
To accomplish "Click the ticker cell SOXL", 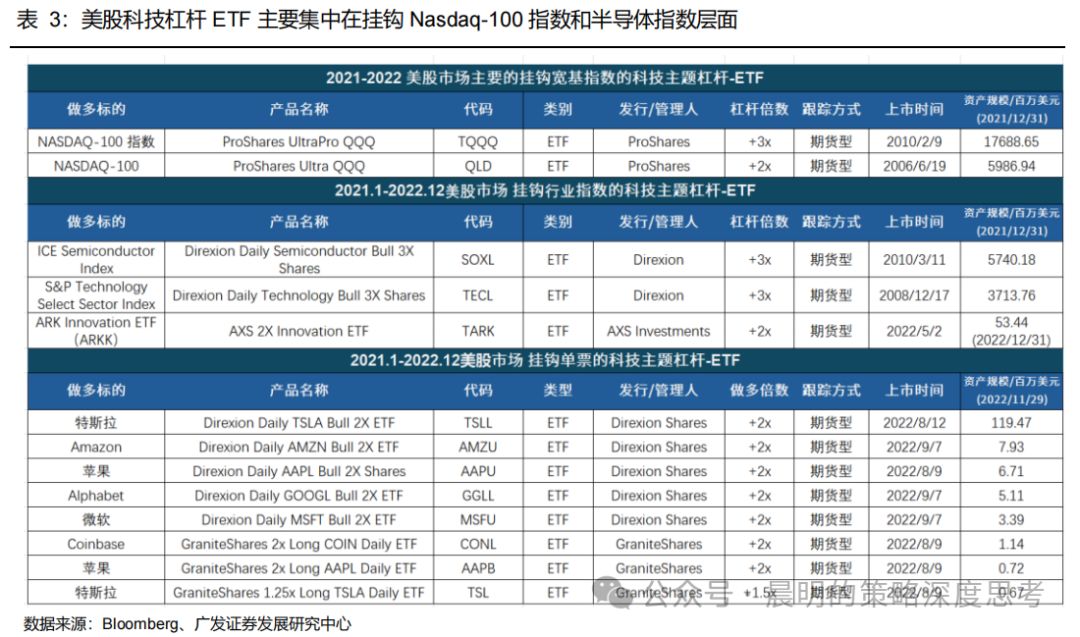I will pos(477,260).
